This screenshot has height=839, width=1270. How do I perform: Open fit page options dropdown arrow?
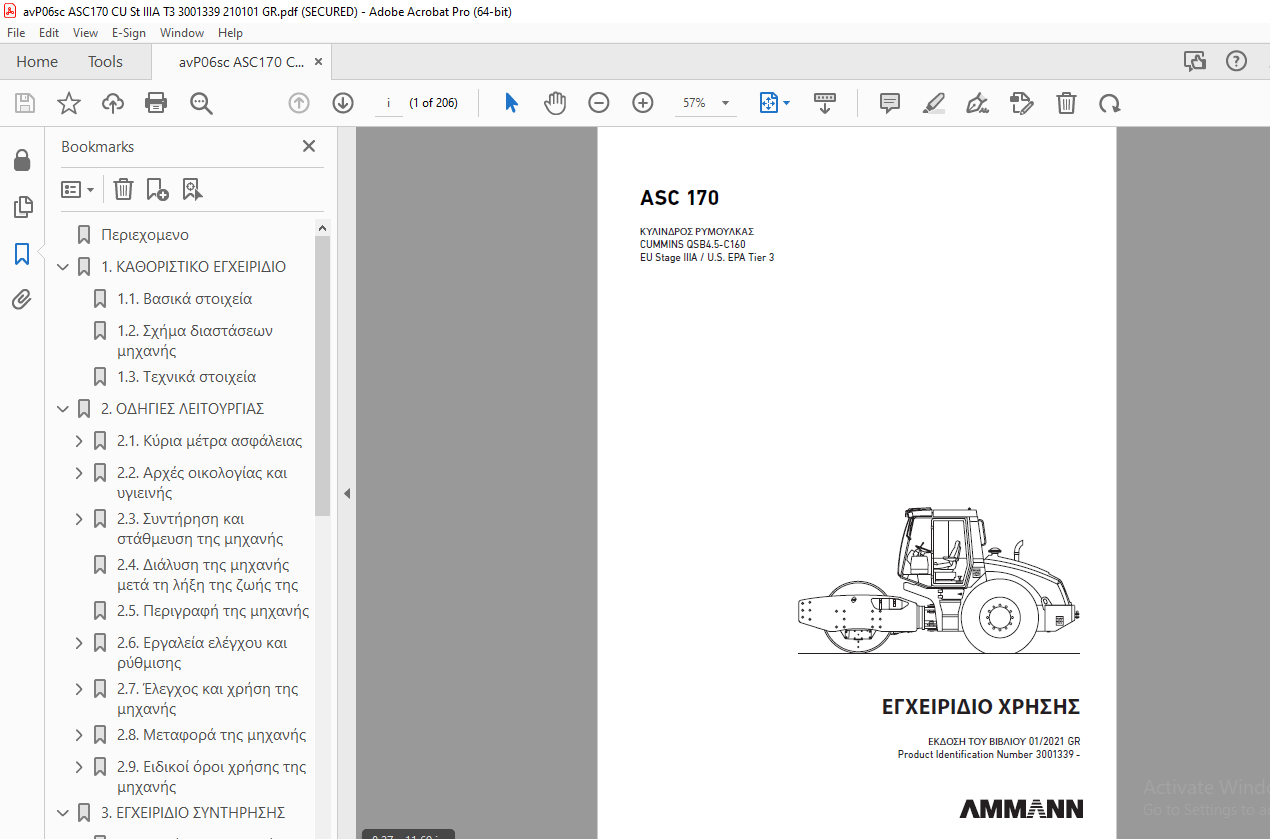(x=786, y=103)
